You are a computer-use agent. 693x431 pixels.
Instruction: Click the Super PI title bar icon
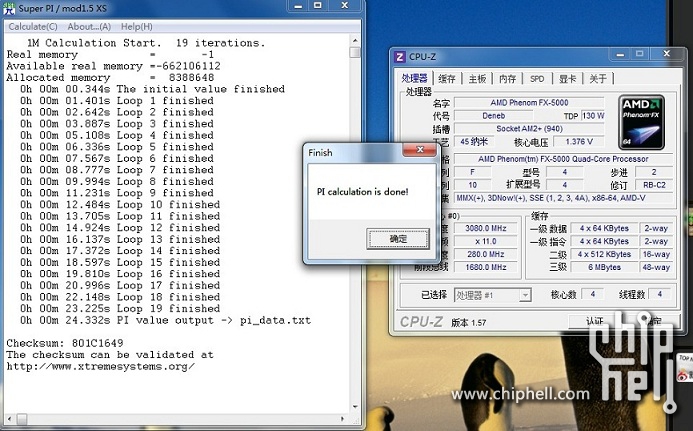pos(9,8)
